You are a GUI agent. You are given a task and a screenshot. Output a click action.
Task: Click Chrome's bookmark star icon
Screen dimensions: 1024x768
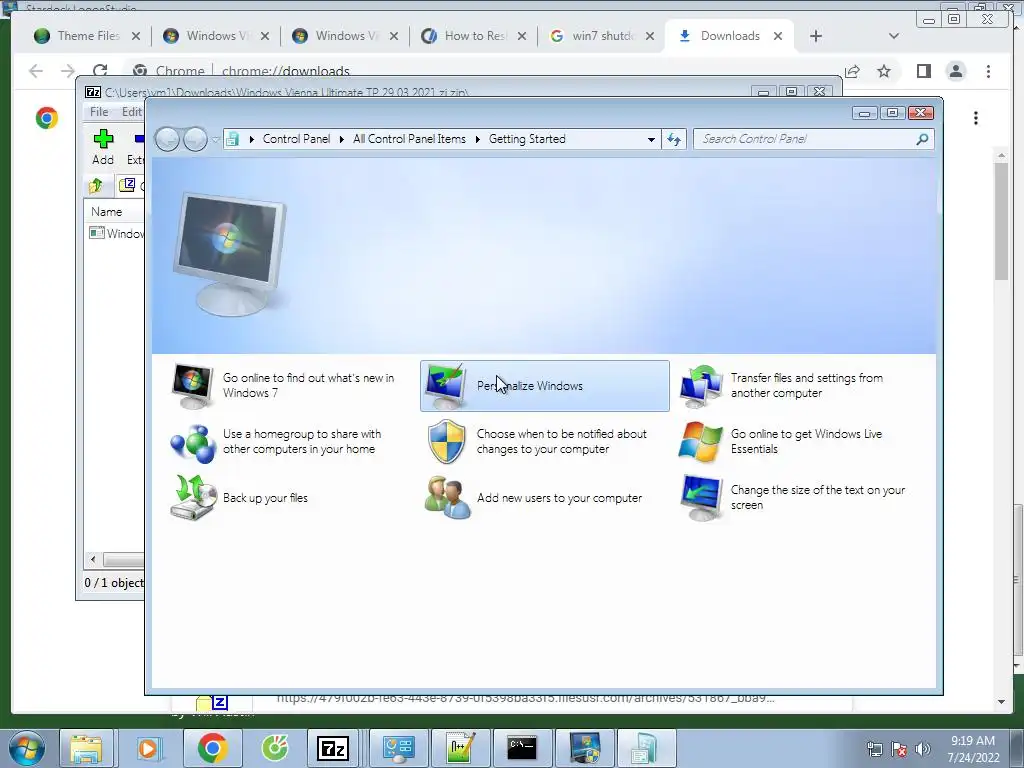click(x=884, y=71)
